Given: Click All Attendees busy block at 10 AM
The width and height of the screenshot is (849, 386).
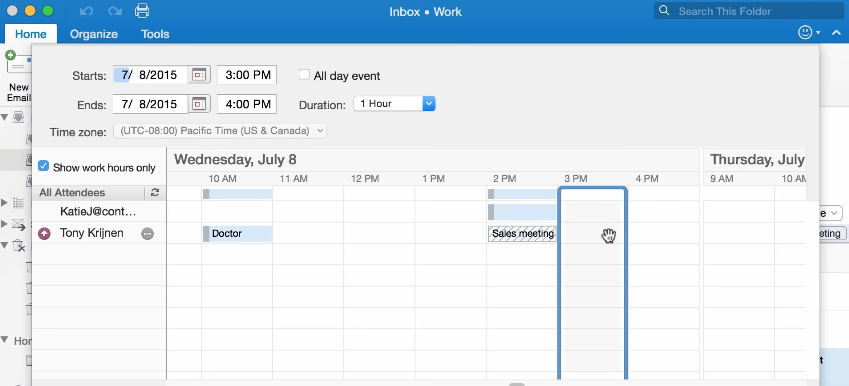Looking at the screenshot, I should (x=237, y=194).
